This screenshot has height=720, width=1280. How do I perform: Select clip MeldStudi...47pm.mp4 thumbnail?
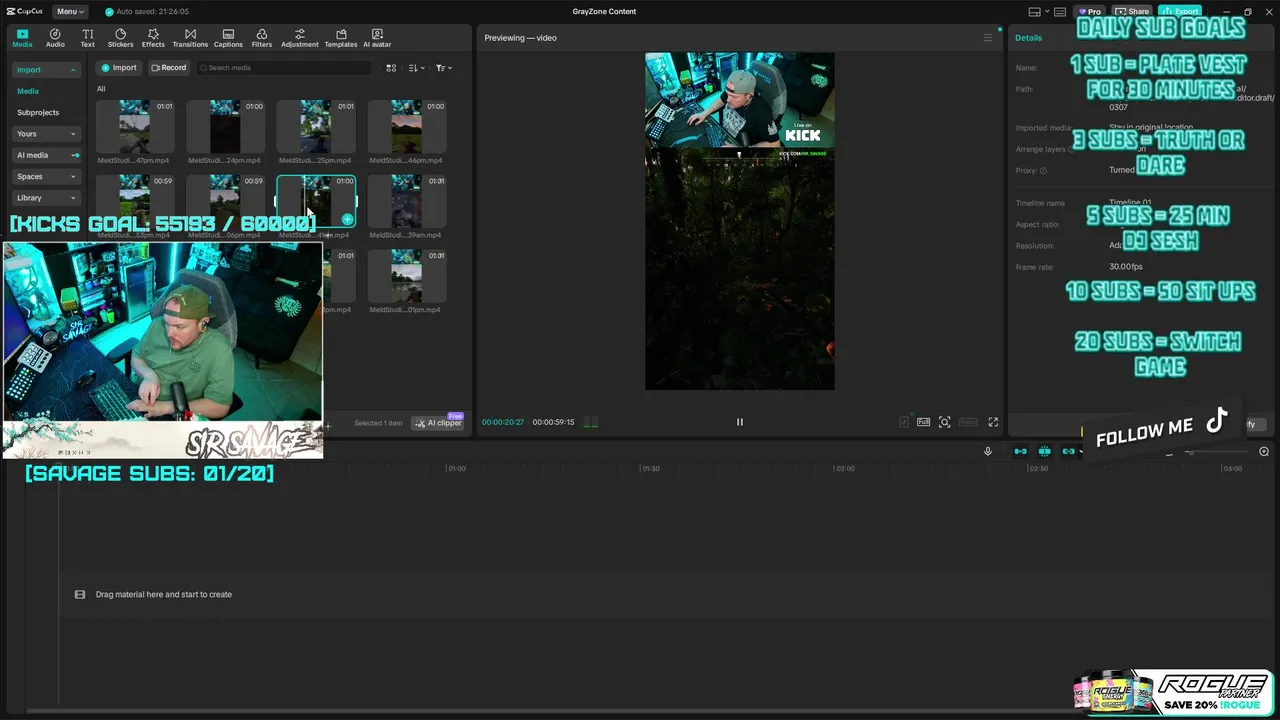tap(135, 126)
